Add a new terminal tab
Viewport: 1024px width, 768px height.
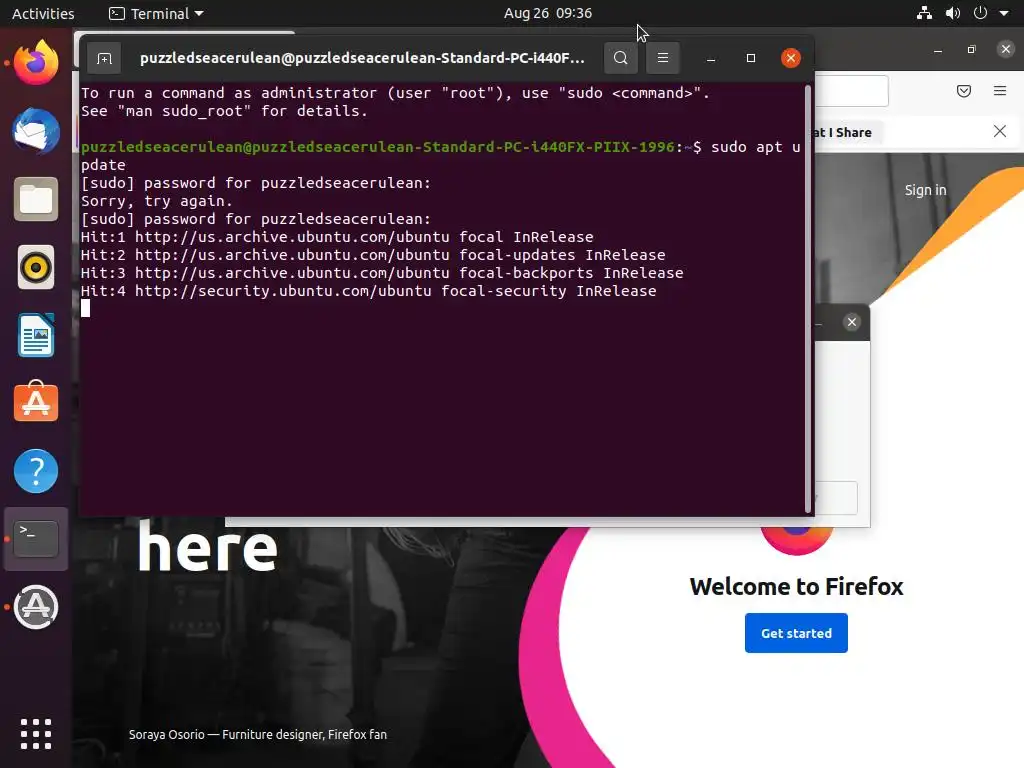[x=104, y=58]
